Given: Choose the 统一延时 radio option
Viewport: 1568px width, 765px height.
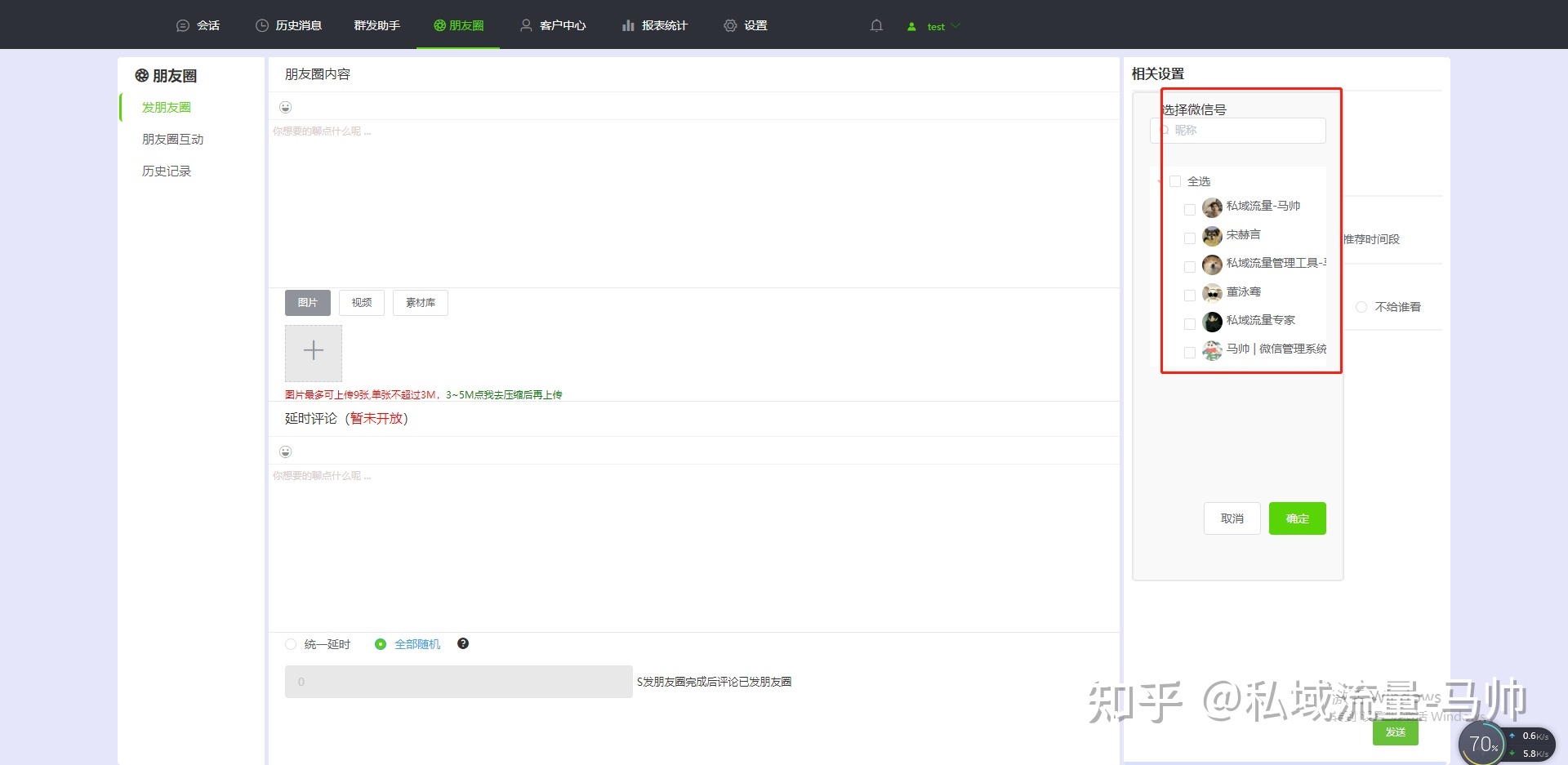Looking at the screenshot, I should (x=291, y=644).
